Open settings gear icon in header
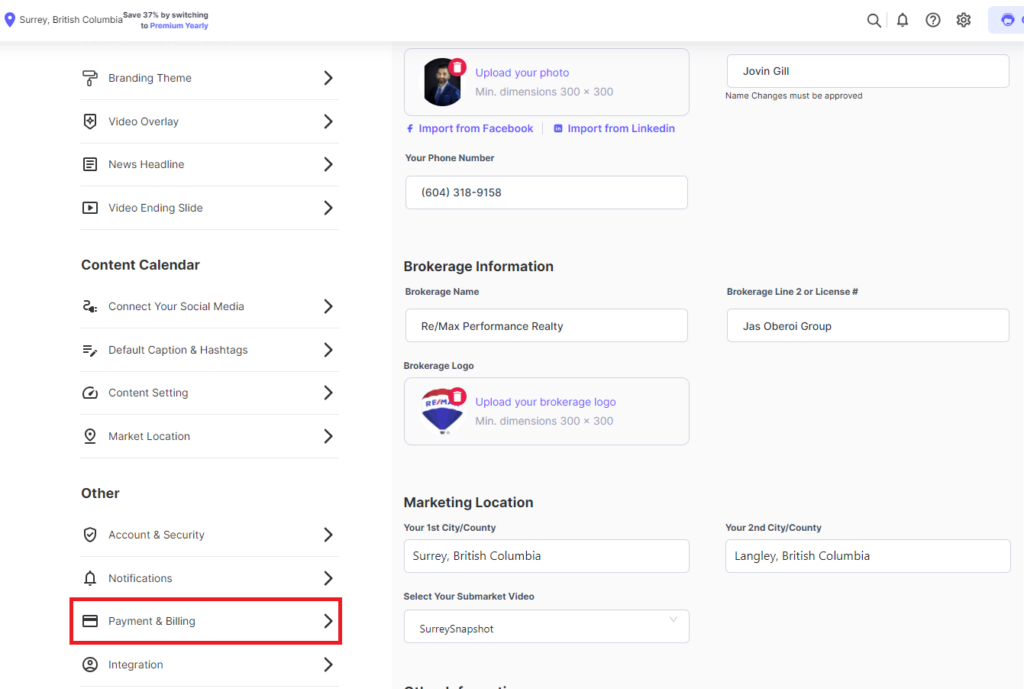Screen dimensions: 1024x689 click(964, 20)
